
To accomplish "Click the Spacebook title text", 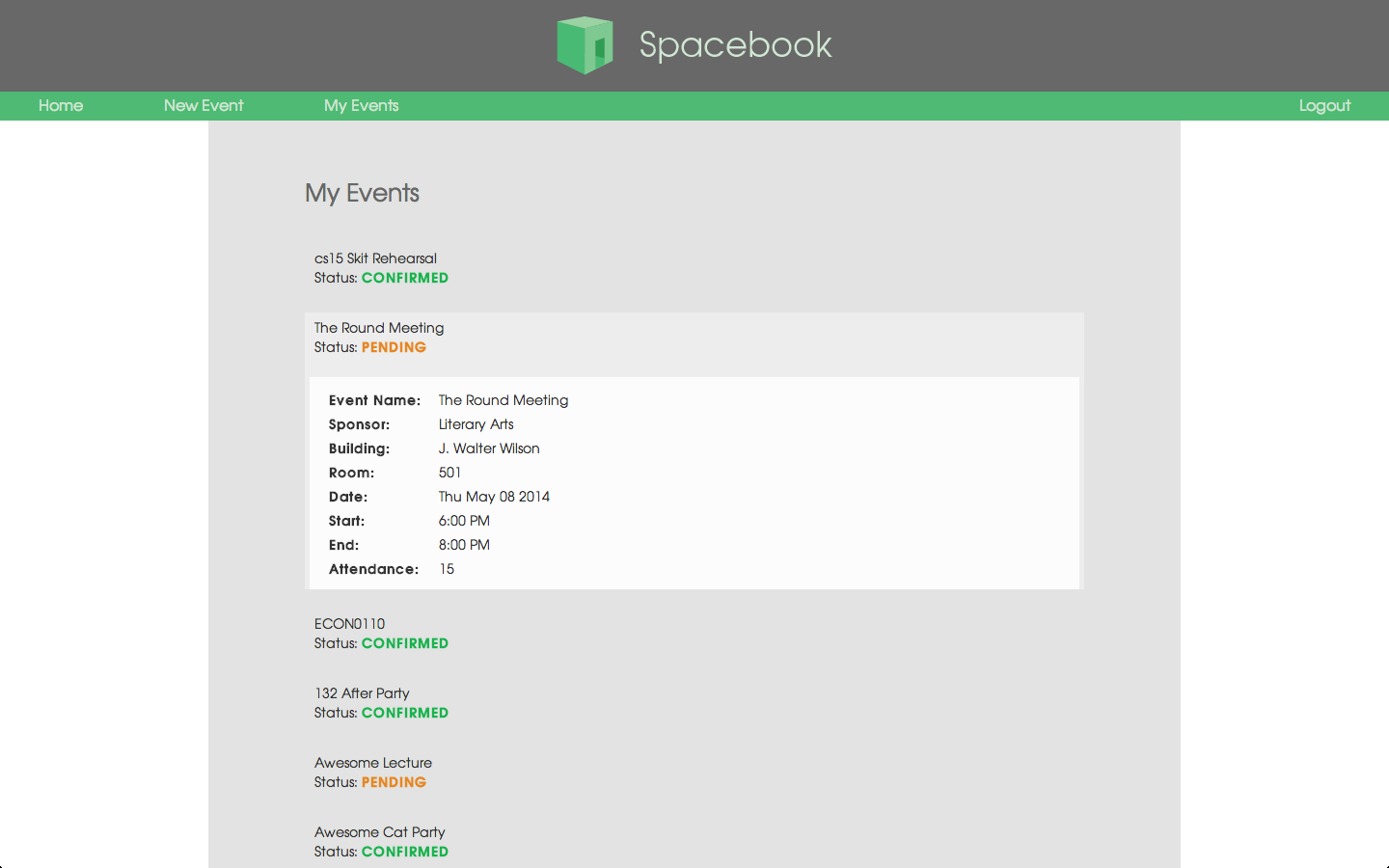I will 735,45.
